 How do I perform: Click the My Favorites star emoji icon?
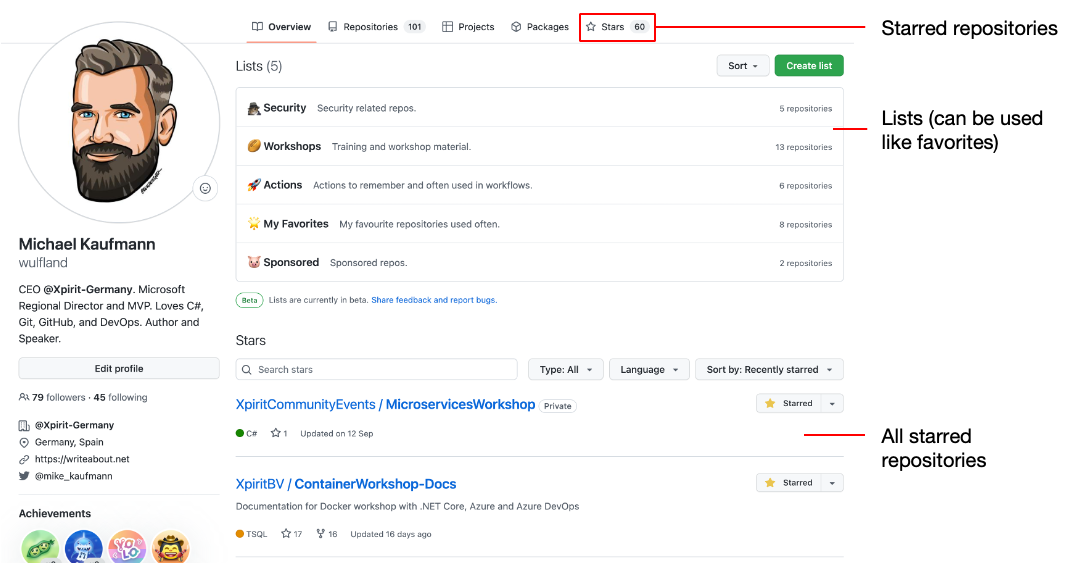[x=254, y=224]
